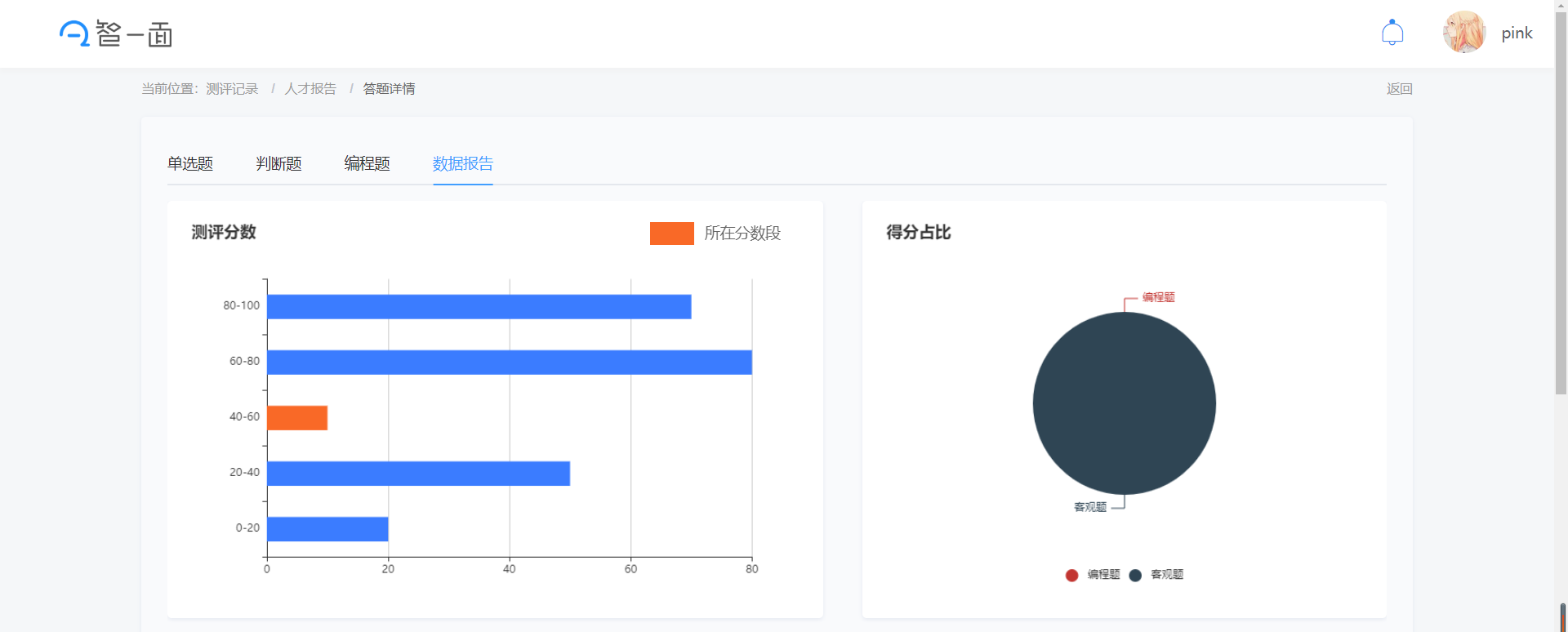Click the 80-100 score bar
Viewport: 1568px width, 632px height.
(479, 307)
